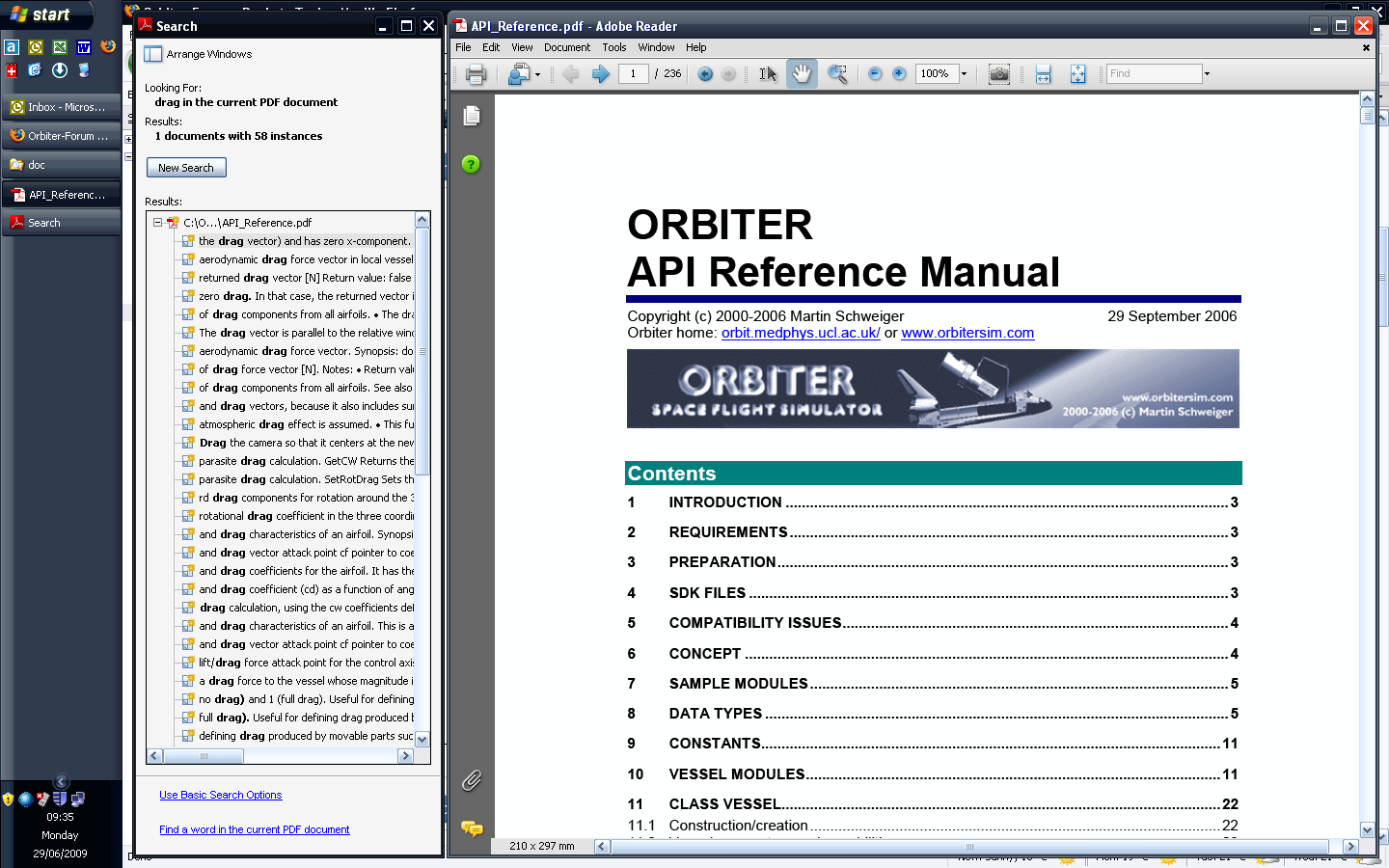Image resolution: width=1389 pixels, height=868 pixels.
Task: Click the Windows start button
Action: pos(47,14)
